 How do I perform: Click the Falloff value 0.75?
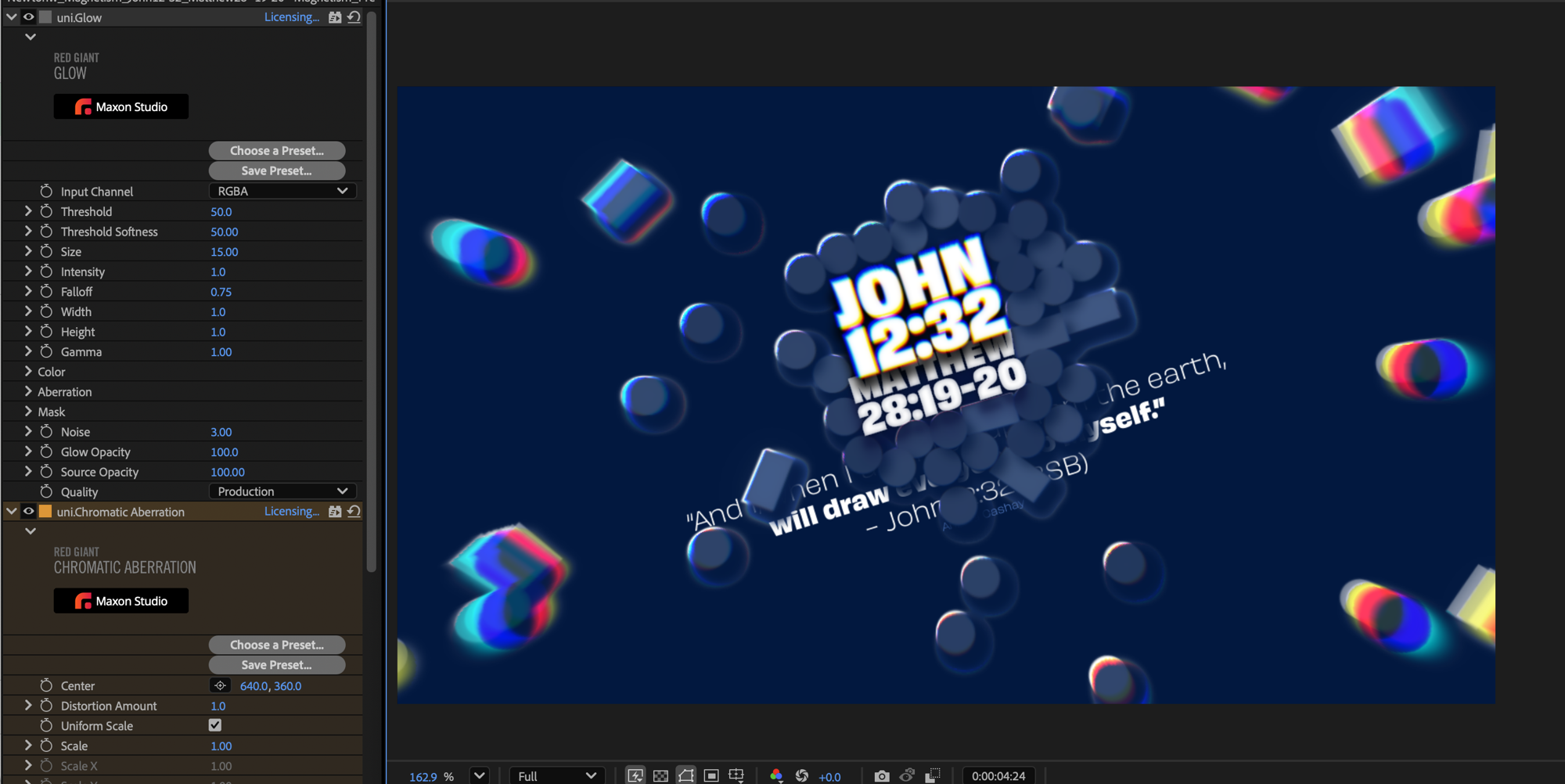(x=221, y=292)
